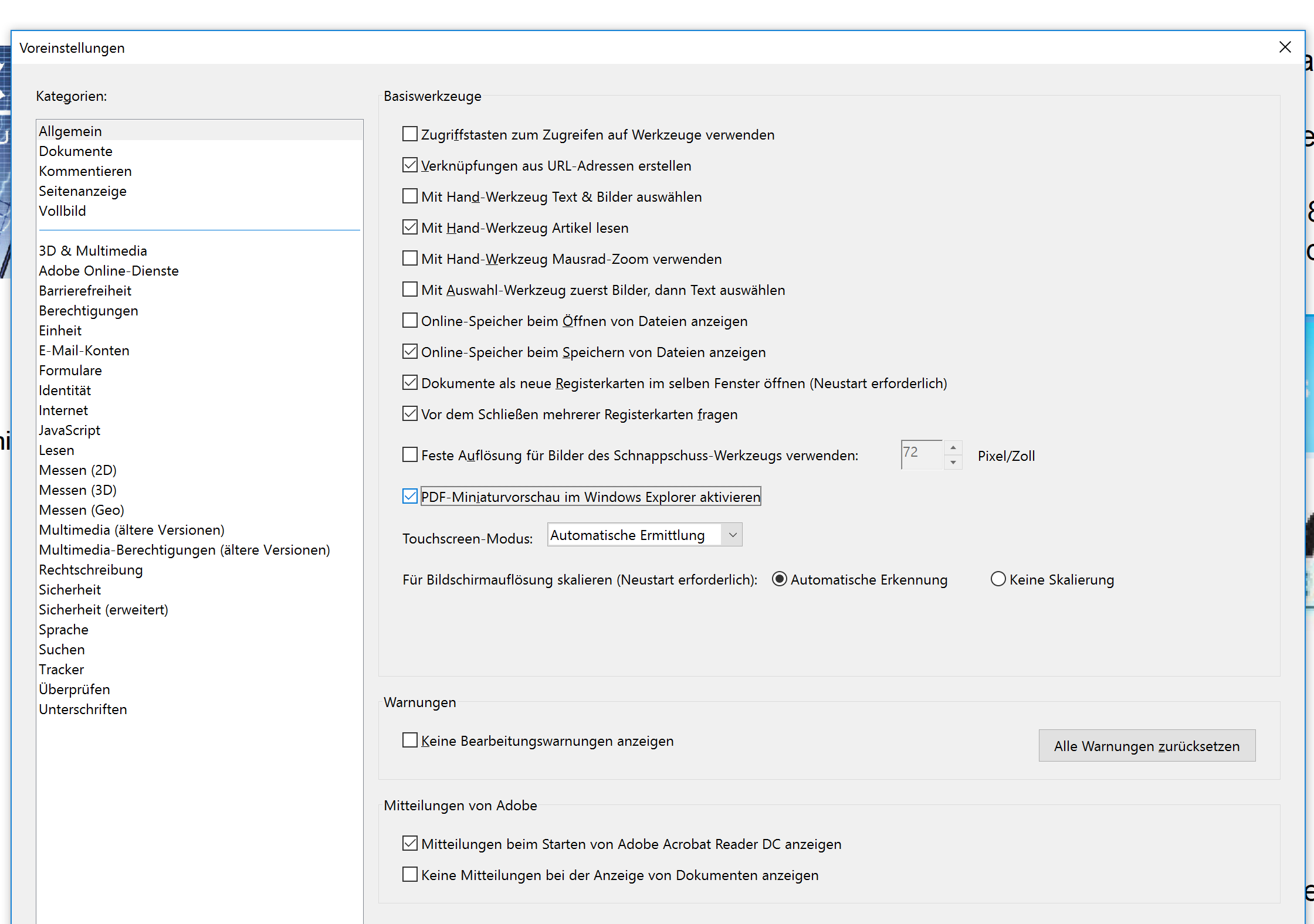Screen dimensions: 1314x924
Task: Click the Pixel/Zoll resolution input field
Action: click(x=921, y=455)
